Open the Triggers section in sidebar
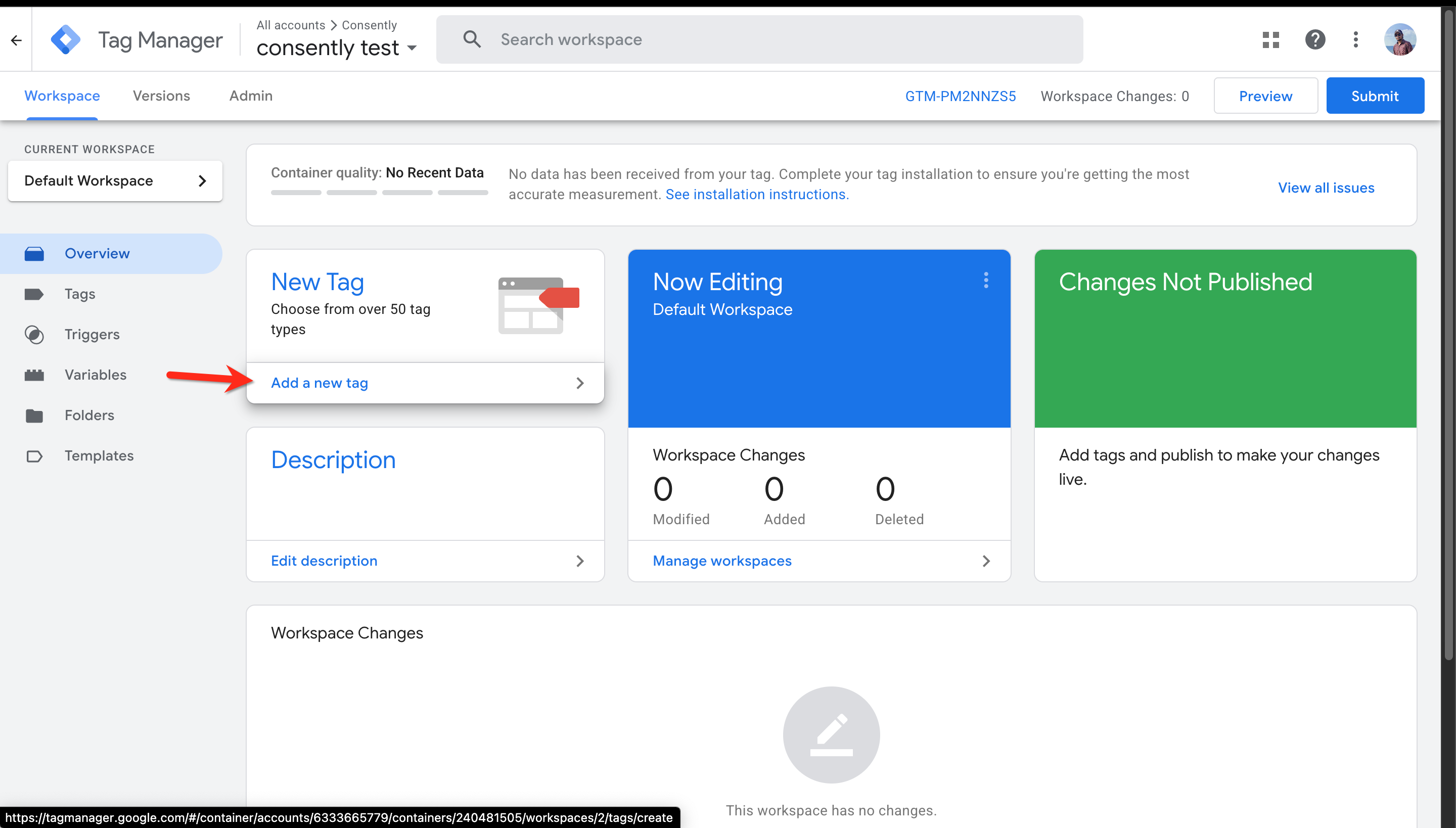The height and width of the screenshot is (828, 1456). [x=92, y=335]
